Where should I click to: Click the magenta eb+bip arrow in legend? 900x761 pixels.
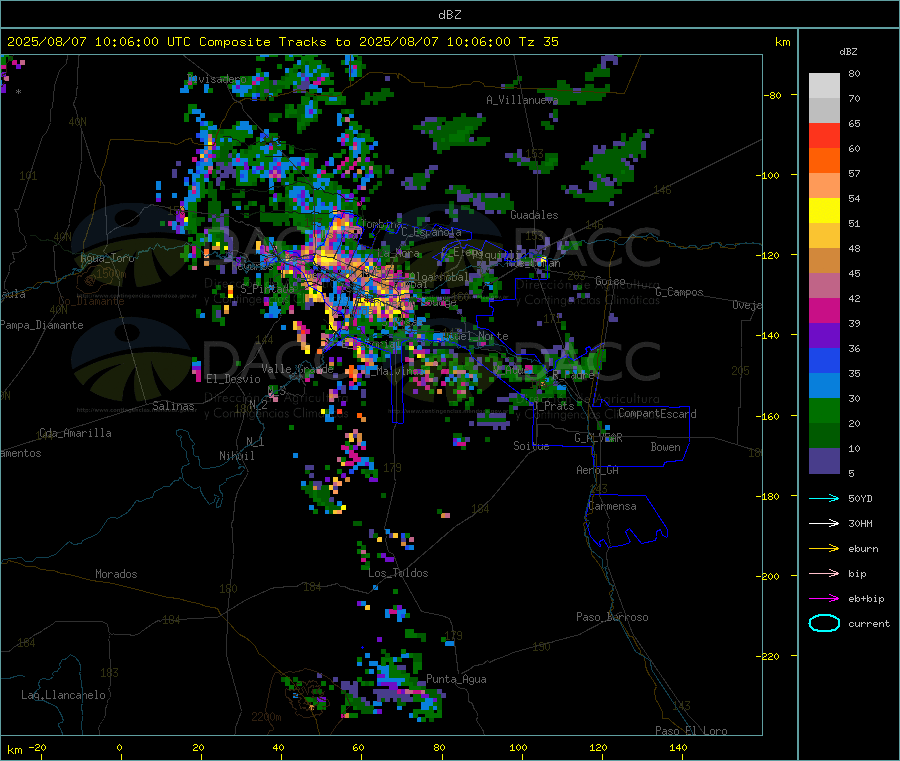pos(824,599)
